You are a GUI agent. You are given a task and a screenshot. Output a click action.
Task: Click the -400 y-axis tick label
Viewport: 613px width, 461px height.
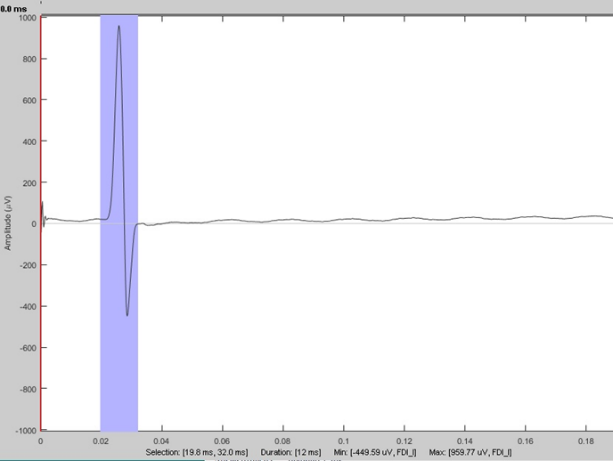pos(28,307)
